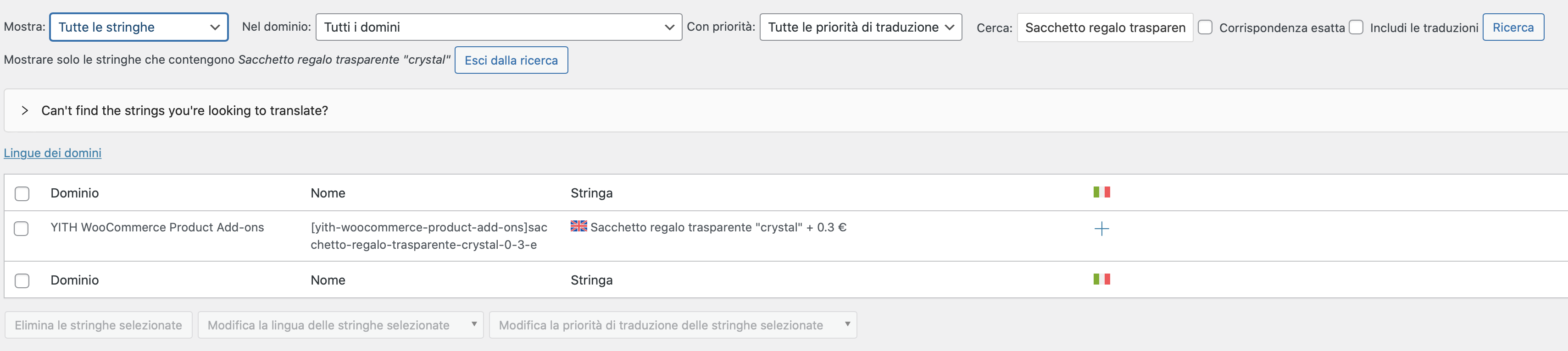The width and height of the screenshot is (1568, 351).
Task: Expand "Can't find the strings" chevron
Action: tap(24, 111)
